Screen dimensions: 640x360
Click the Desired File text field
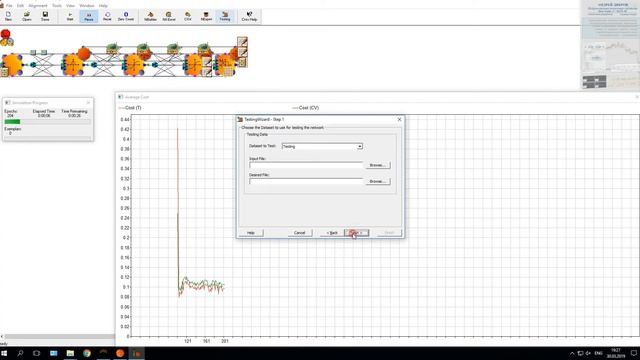(306, 181)
